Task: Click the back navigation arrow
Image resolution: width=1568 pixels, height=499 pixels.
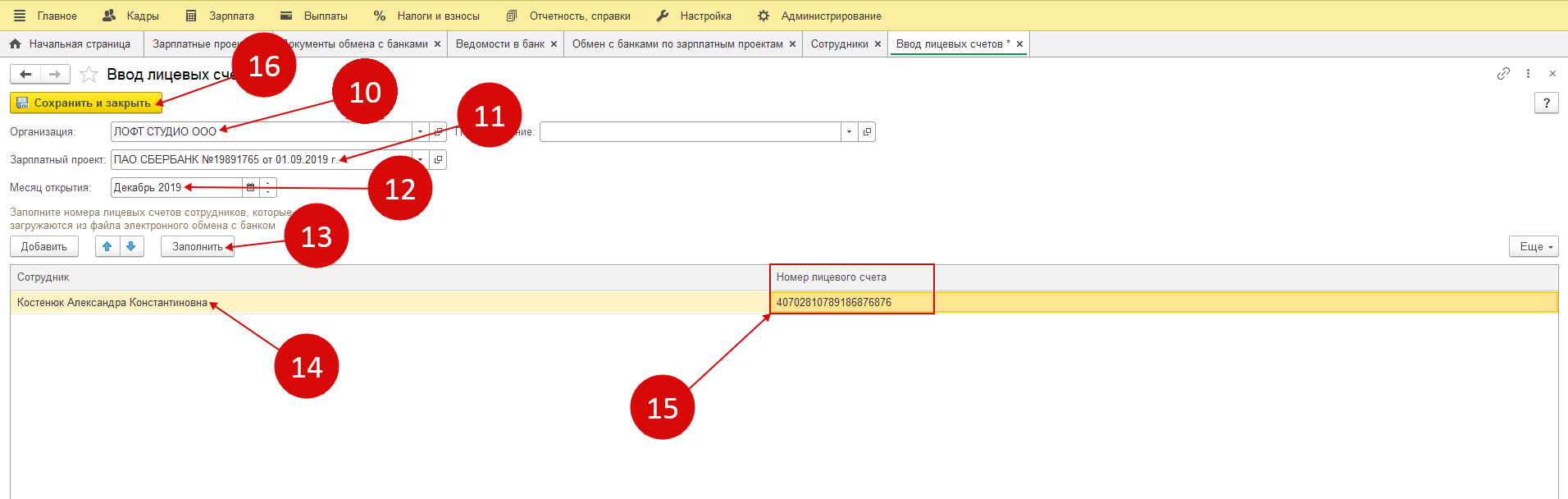Action: pos(25,75)
